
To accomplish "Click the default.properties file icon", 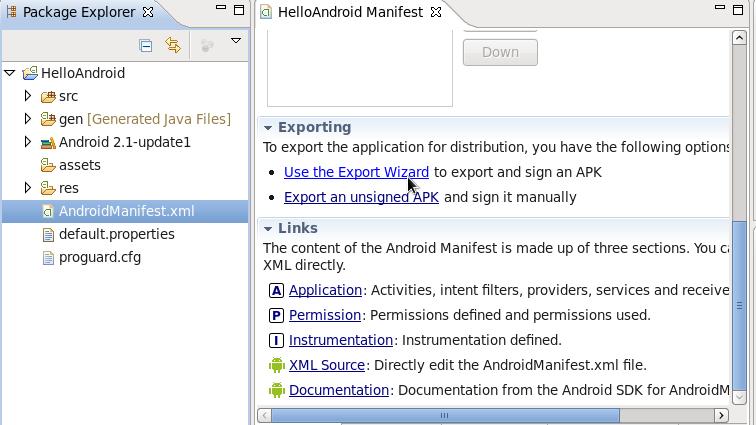I will 48,234.
